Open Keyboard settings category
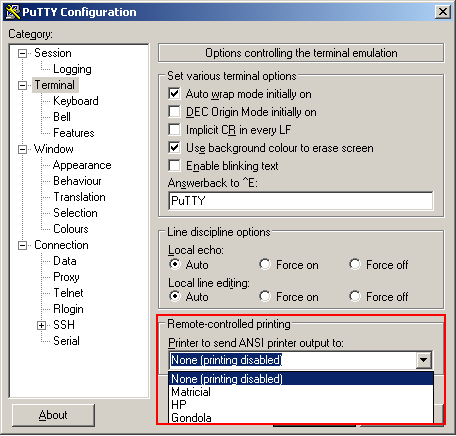456x436 pixels. coord(76,101)
